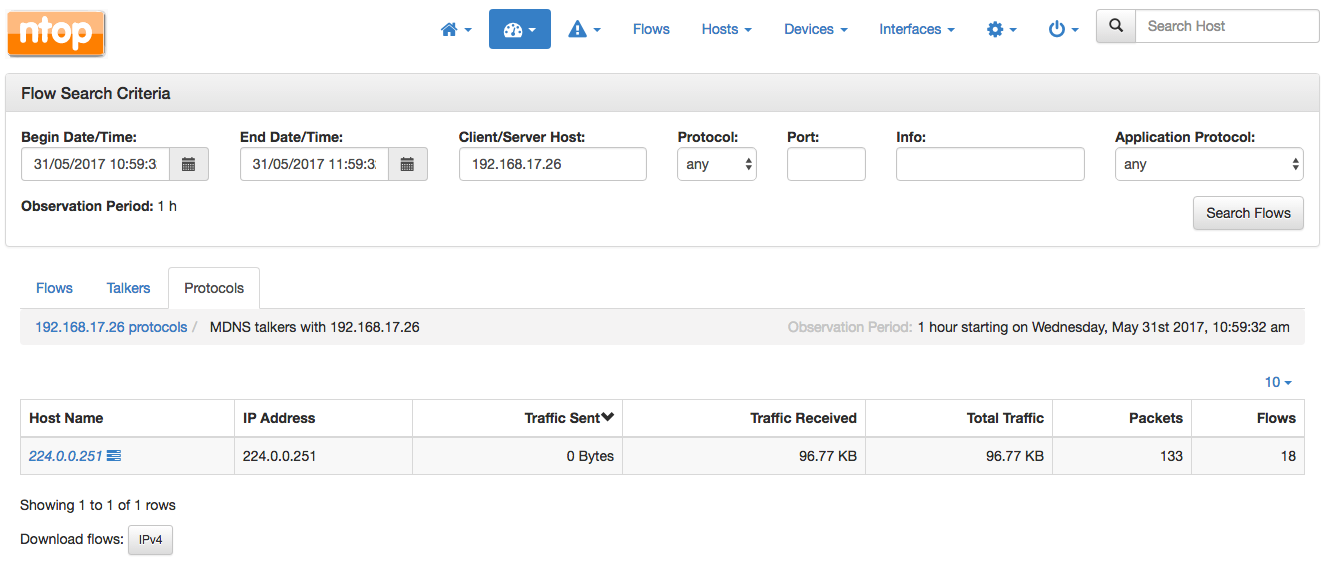The image size is (1328, 572).
Task: Click the ntop logo
Action: [x=56, y=33]
